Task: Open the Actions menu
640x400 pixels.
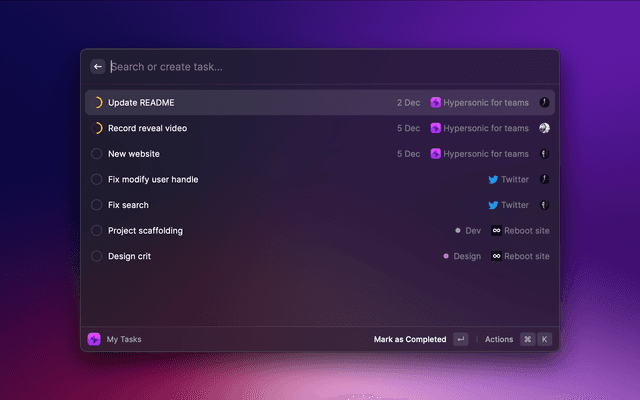Action: click(x=499, y=339)
